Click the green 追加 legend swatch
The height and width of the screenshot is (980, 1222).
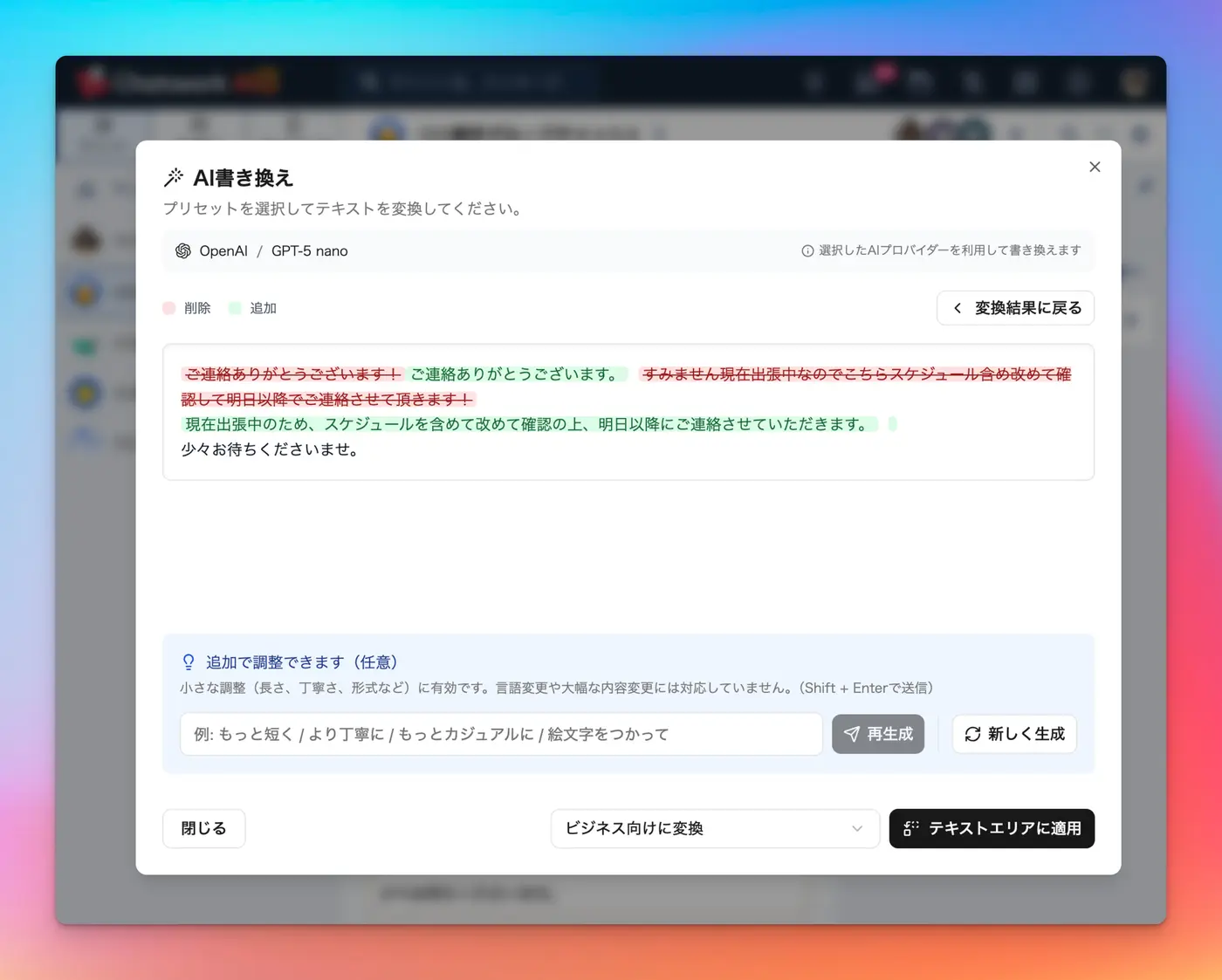235,308
